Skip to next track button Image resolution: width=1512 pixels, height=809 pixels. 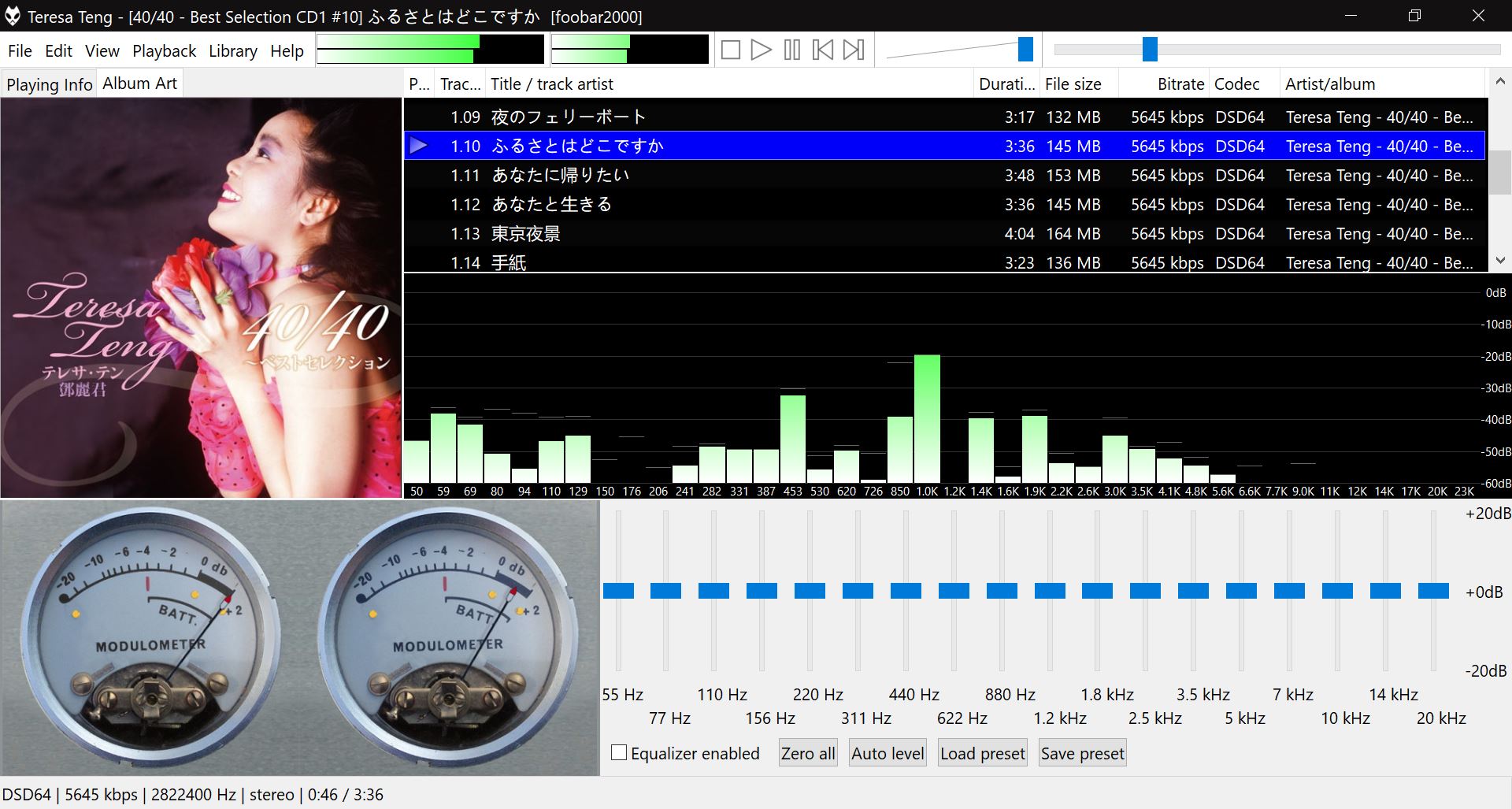pyautogui.click(x=854, y=50)
